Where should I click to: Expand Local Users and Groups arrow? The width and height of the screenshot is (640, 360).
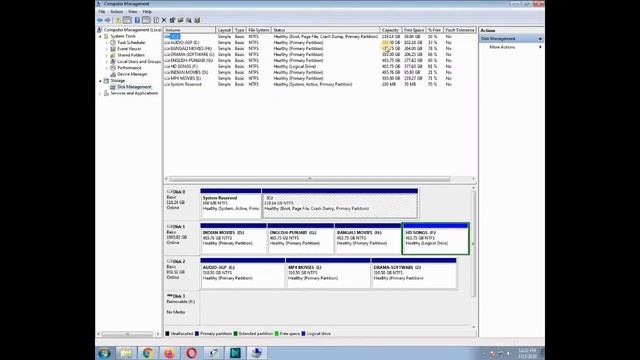[107, 62]
